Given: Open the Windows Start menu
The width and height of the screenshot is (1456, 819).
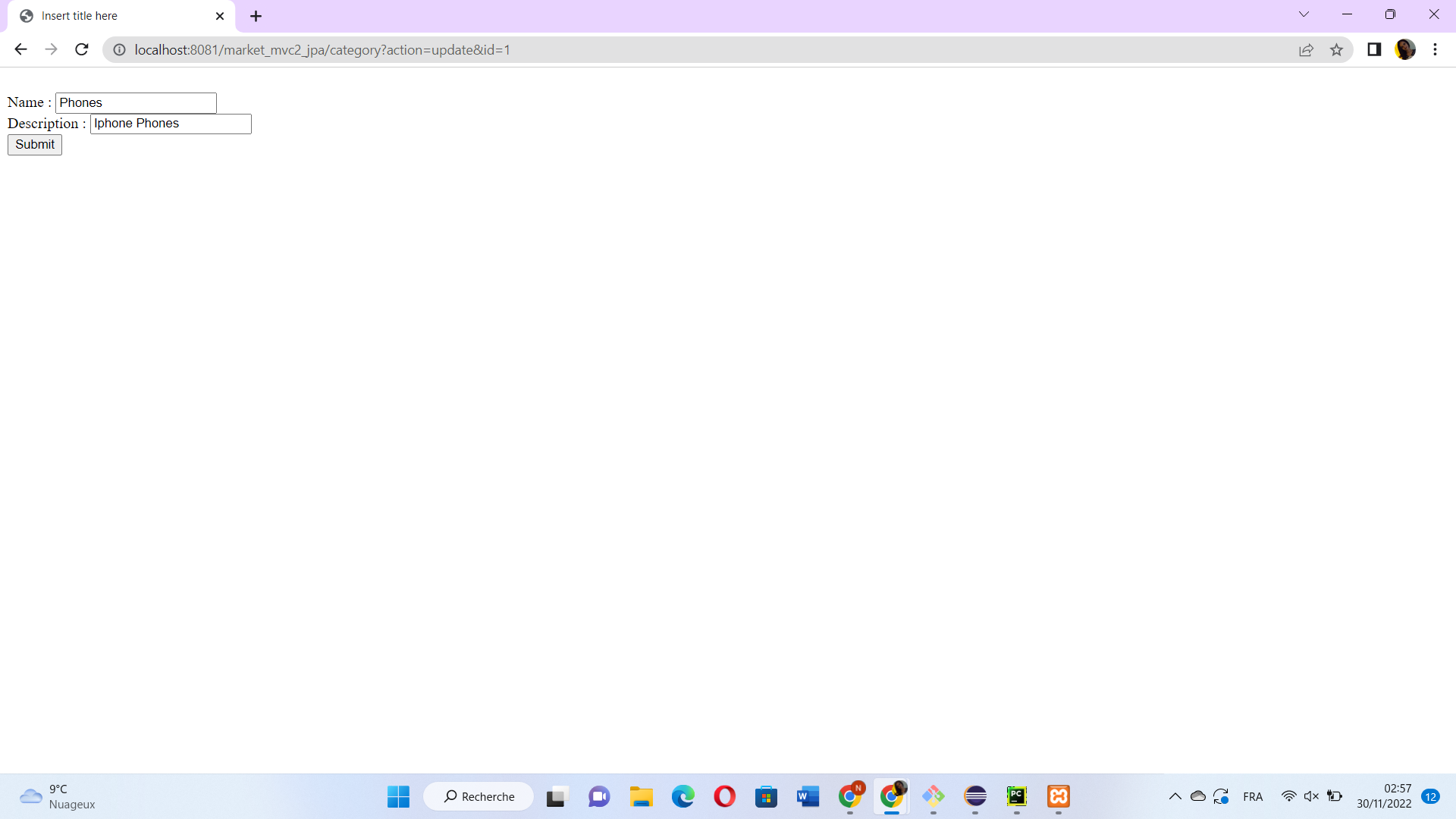Looking at the screenshot, I should coord(398,796).
